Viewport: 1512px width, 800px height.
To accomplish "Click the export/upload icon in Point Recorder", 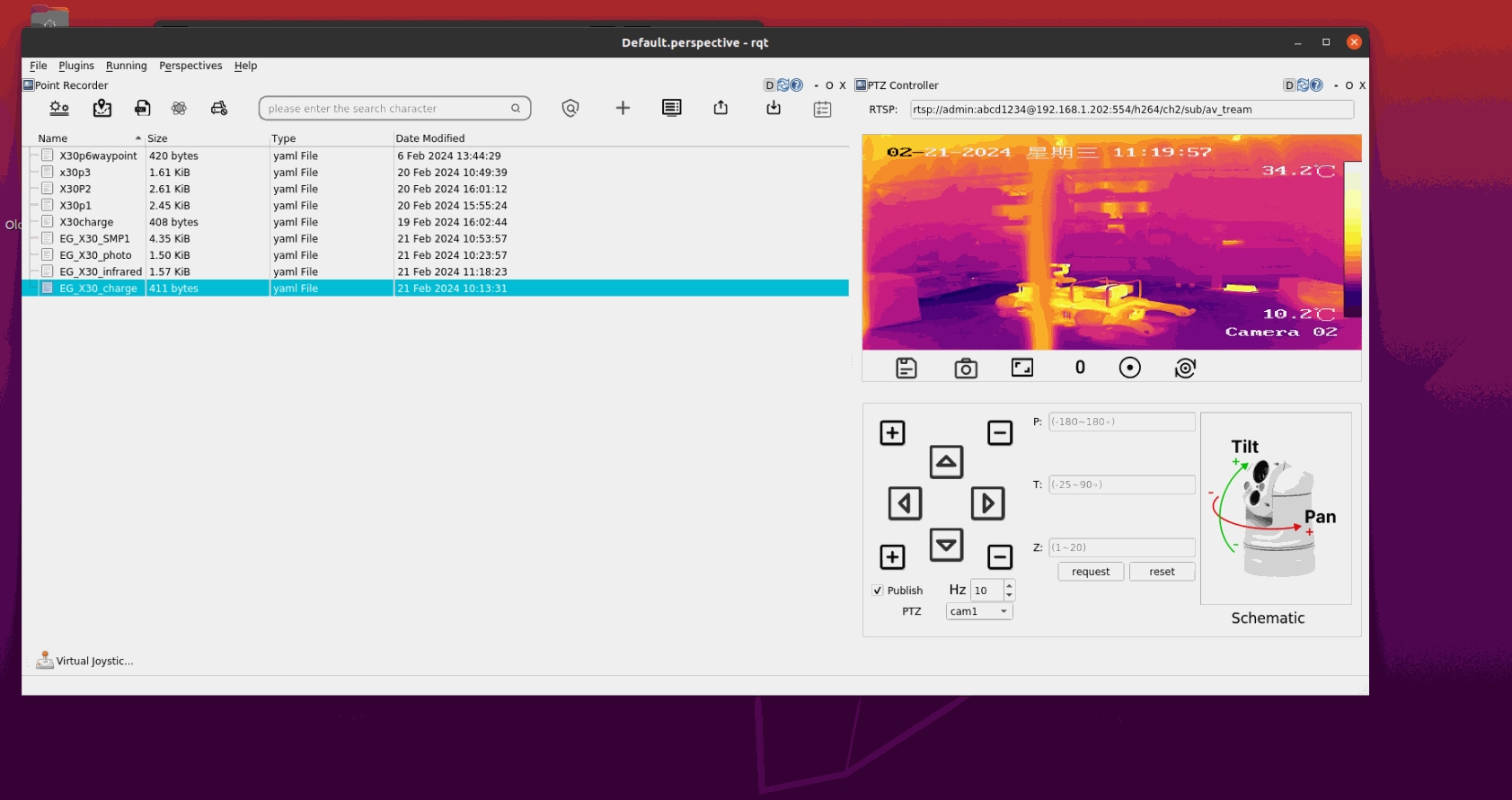I will [721, 108].
